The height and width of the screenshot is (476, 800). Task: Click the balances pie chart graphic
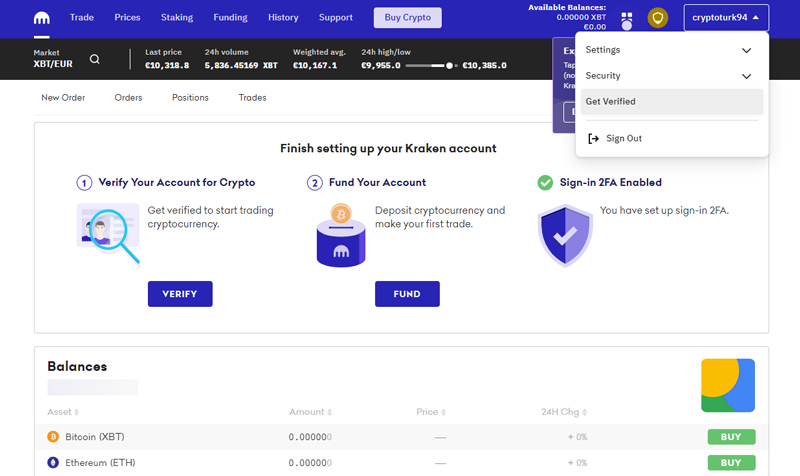coord(728,385)
